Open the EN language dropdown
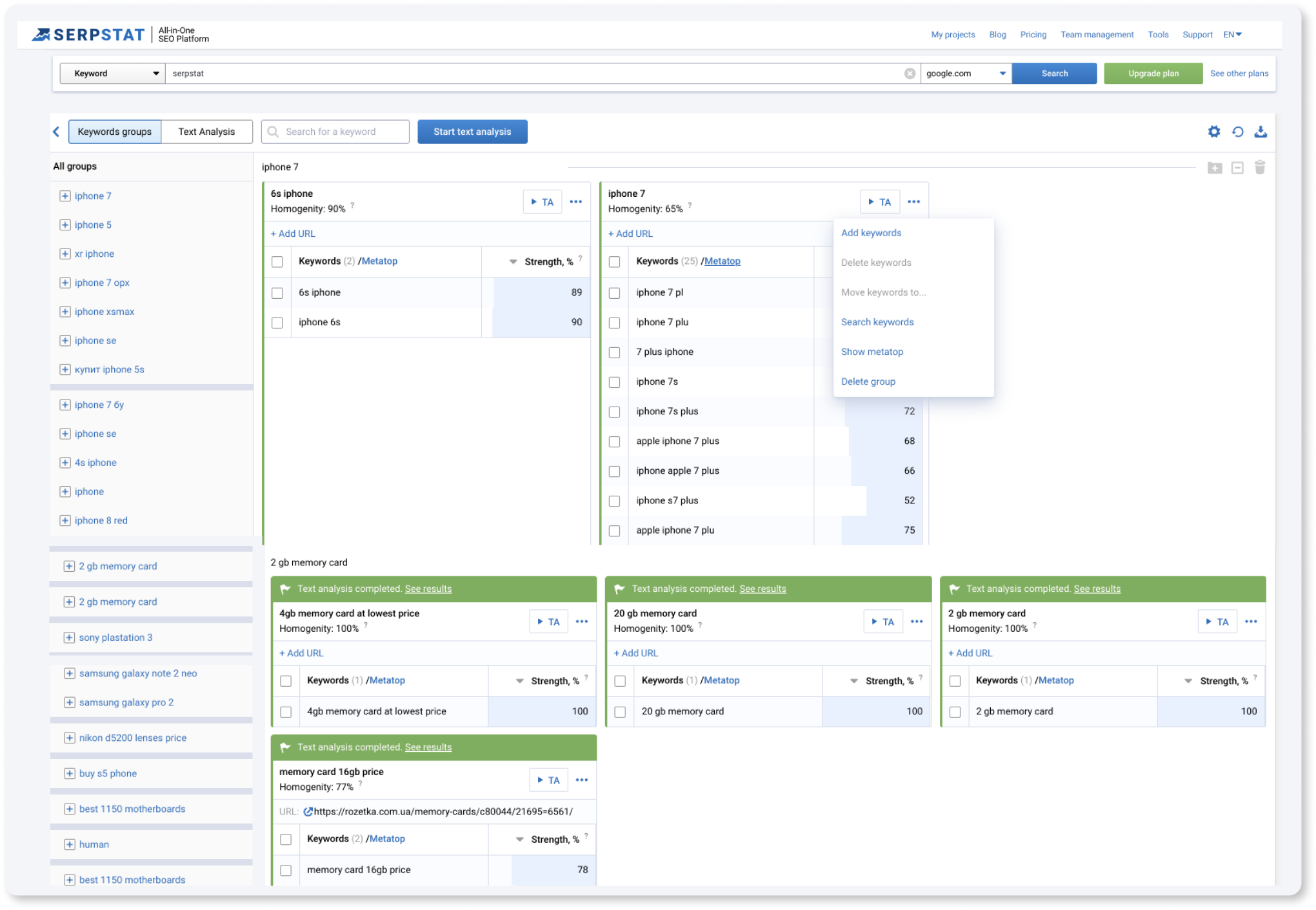Viewport: 1316px width, 910px height. pos(1232,35)
